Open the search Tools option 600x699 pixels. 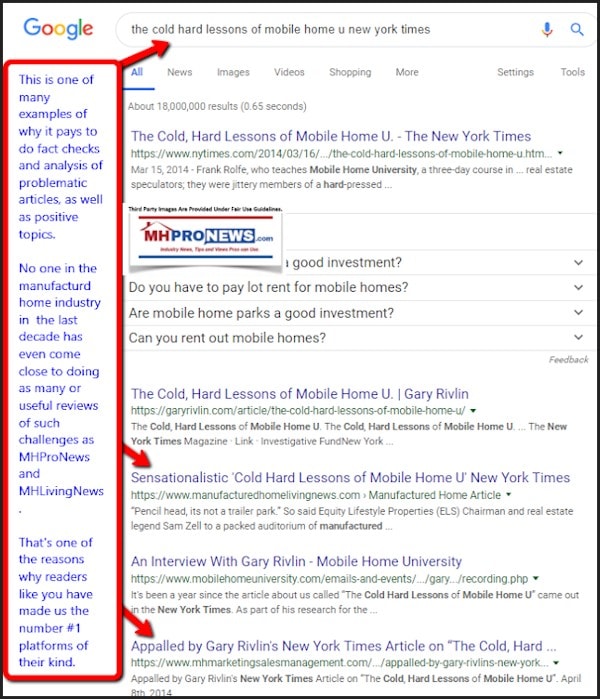pyautogui.click(x=572, y=72)
